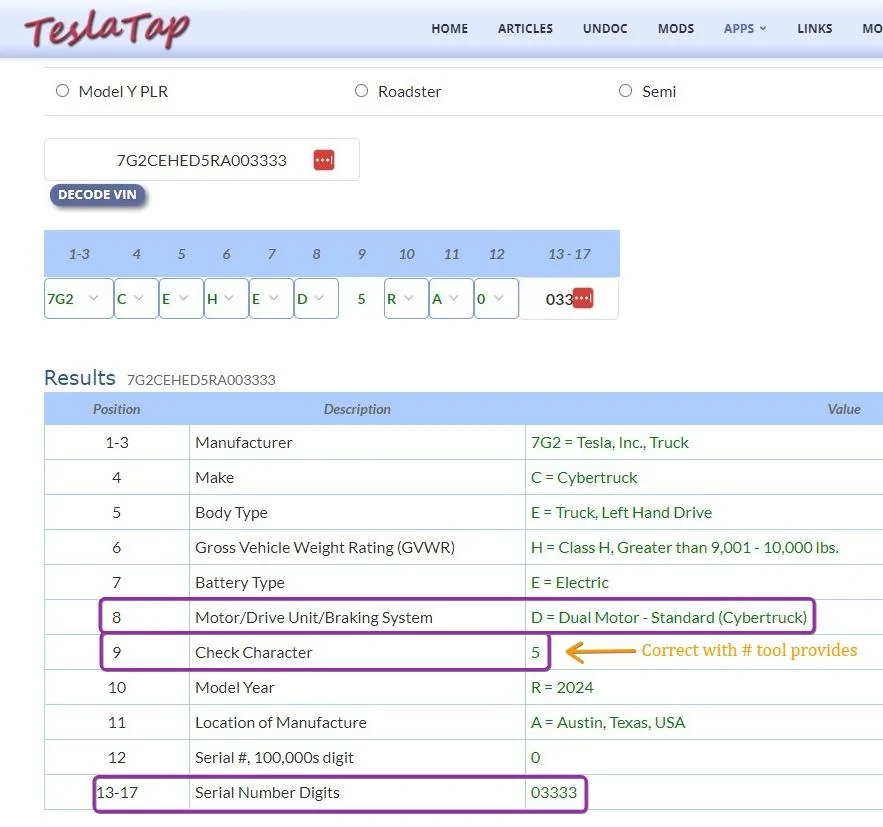Click red password-manager icon in VIN field
This screenshot has width=883, height=827.
[324, 160]
